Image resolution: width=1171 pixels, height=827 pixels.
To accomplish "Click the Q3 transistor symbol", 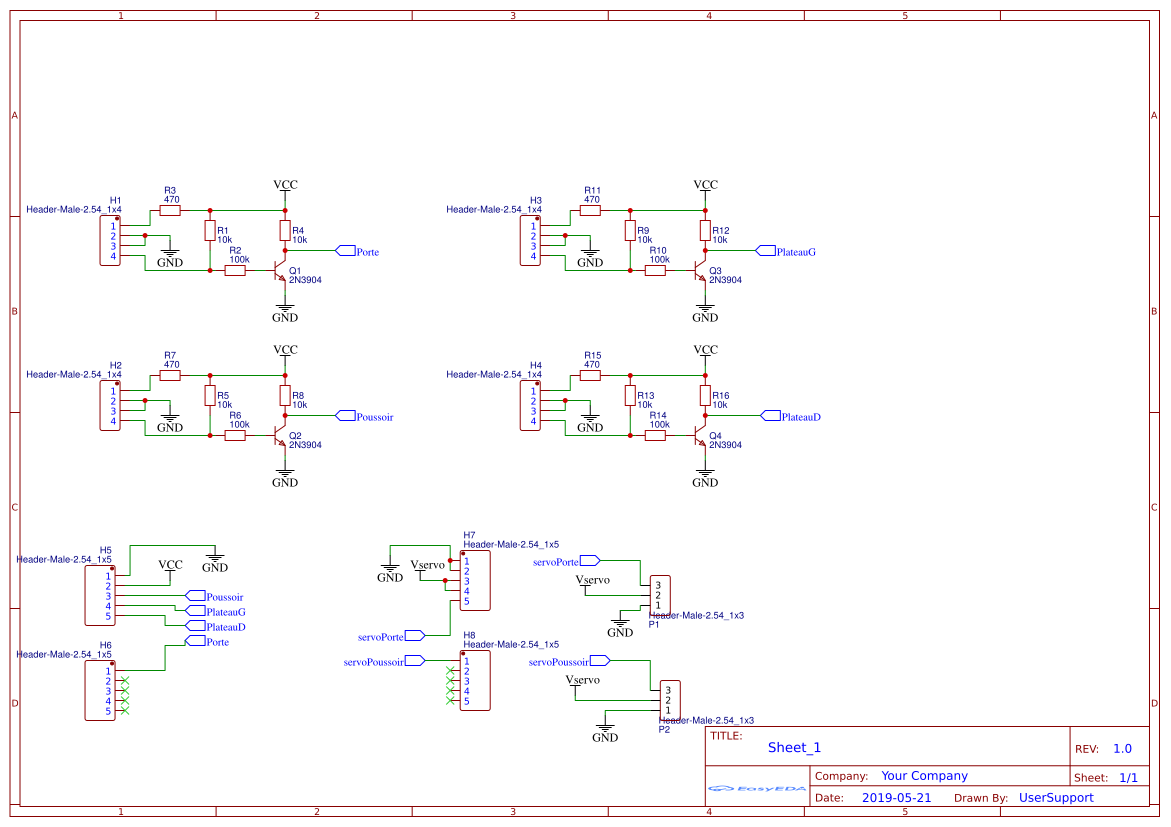I will tap(700, 270).
